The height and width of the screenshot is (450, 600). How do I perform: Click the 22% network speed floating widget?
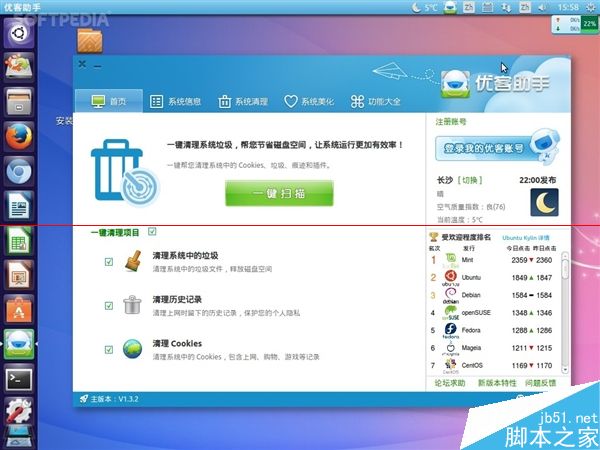point(574,24)
